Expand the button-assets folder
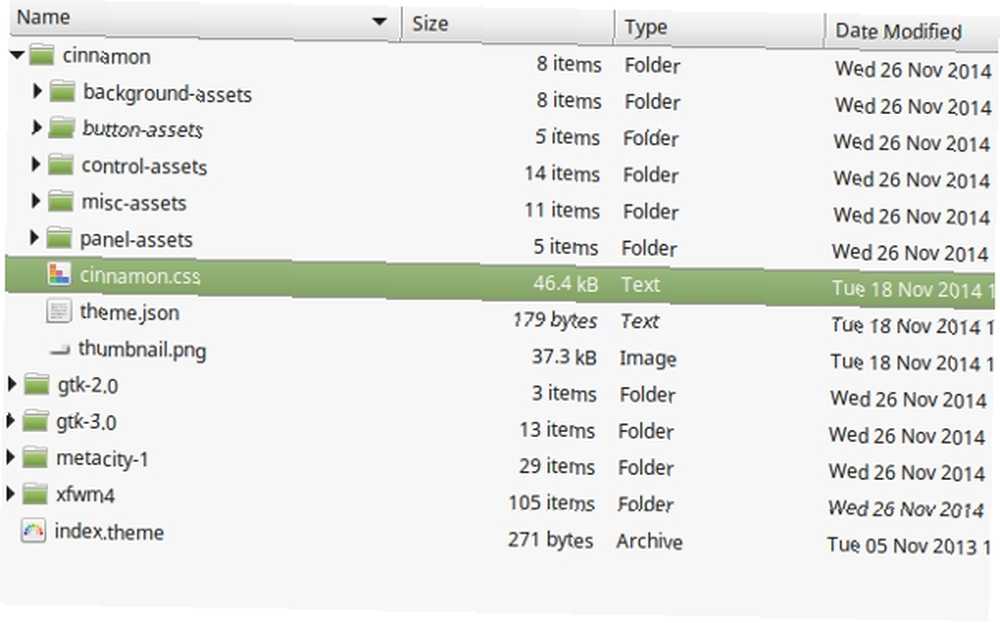The image size is (1000, 623). [x=37, y=129]
